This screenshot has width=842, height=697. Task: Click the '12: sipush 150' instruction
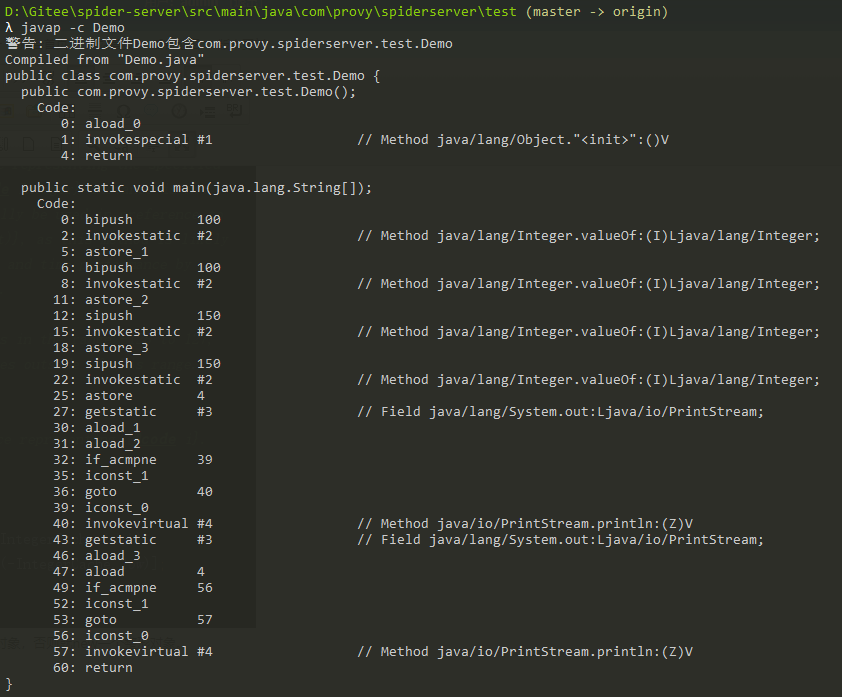tap(136, 316)
